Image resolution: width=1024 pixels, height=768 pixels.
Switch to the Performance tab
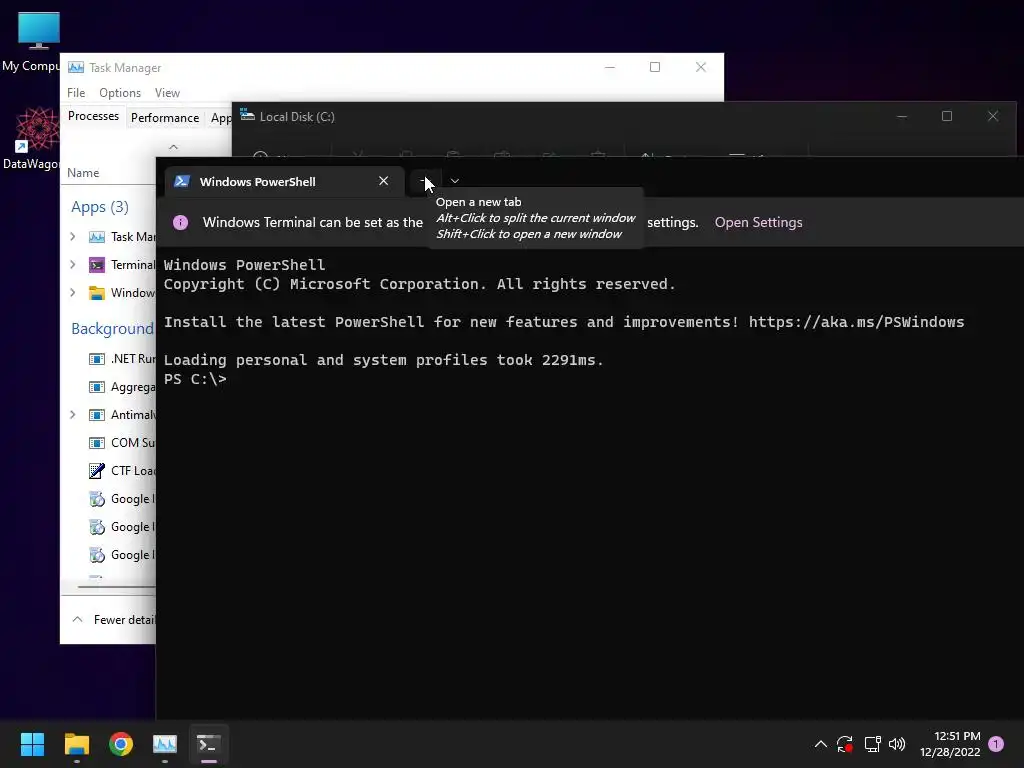(x=165, y=118)
